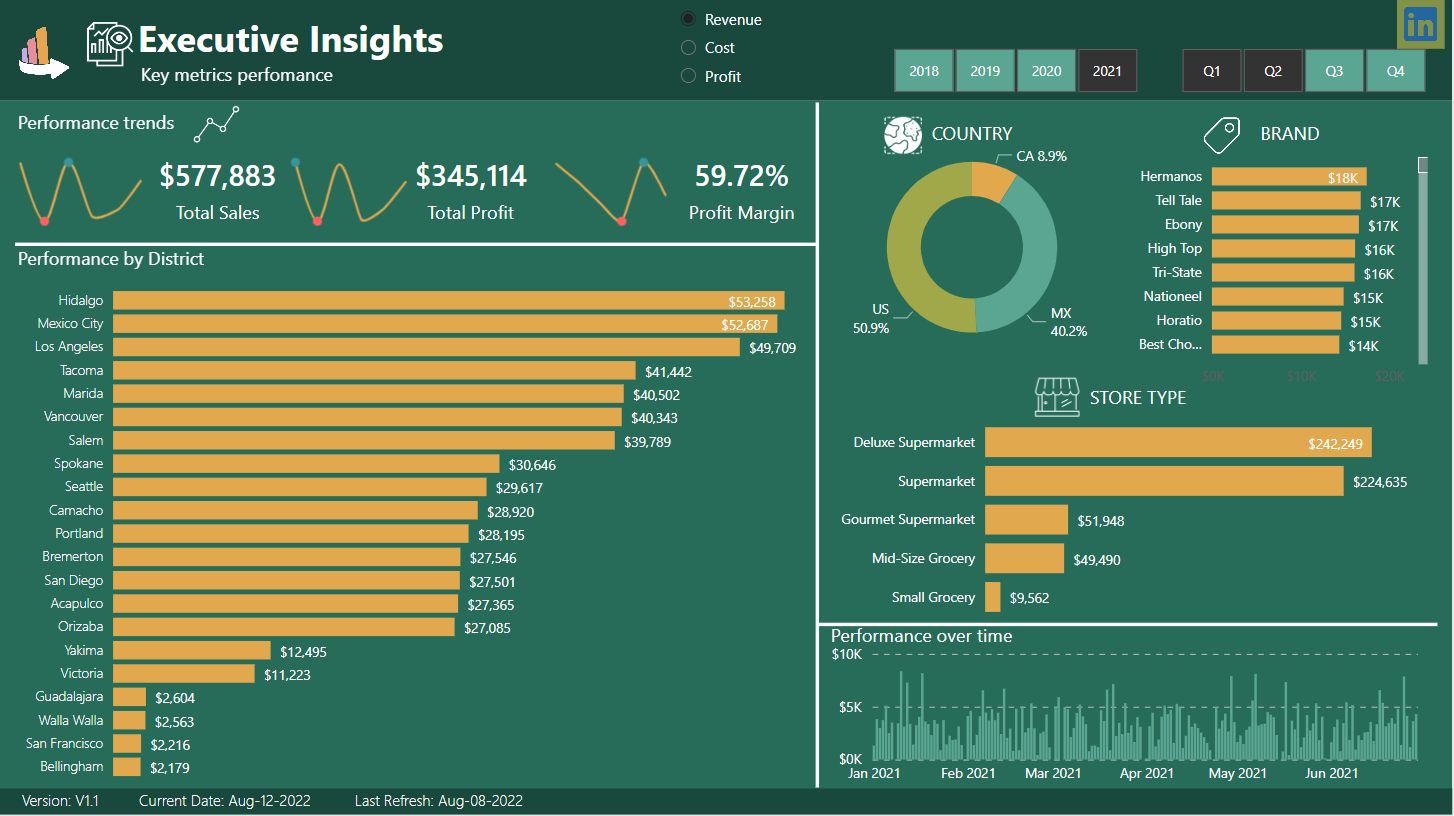Click the 59.72% Profit Margin value
The image size is (1454, 816).
(x=741, y=176)
